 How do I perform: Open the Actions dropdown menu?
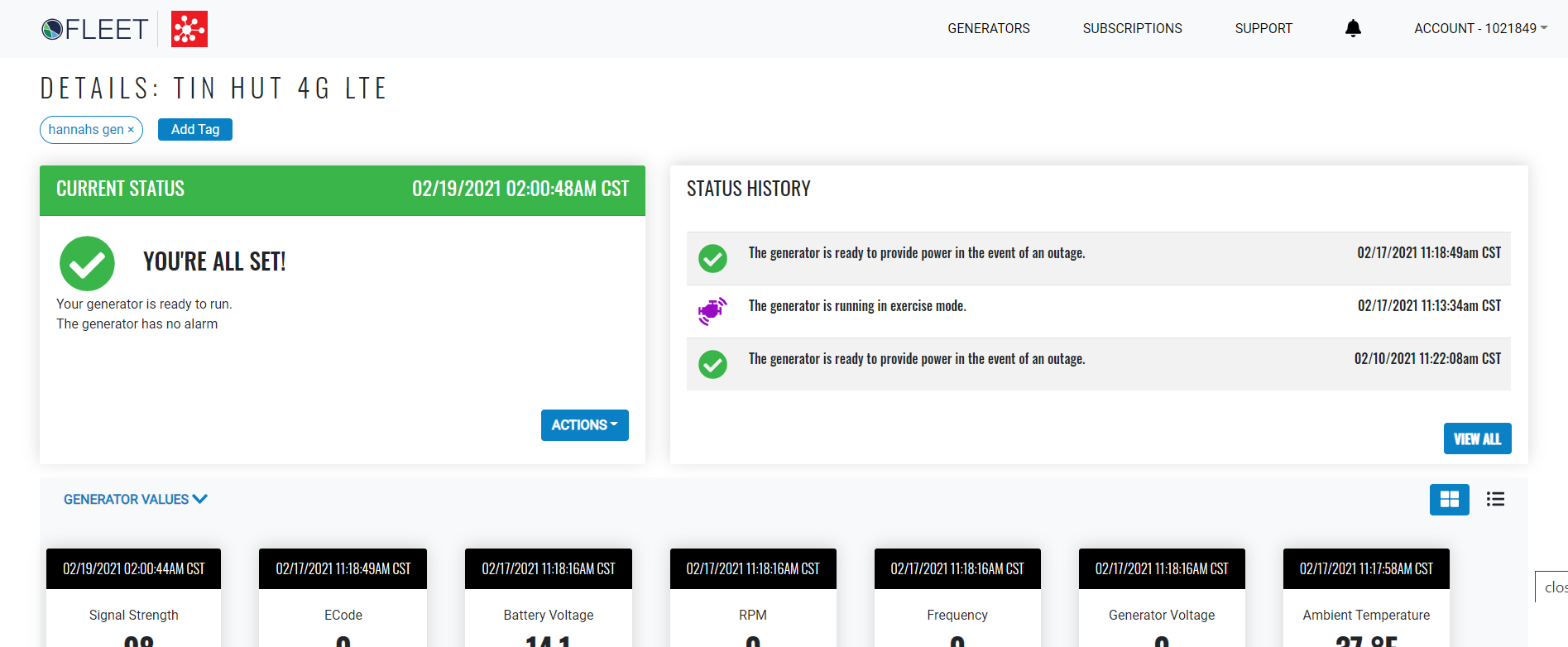click(x=584, y=425)
